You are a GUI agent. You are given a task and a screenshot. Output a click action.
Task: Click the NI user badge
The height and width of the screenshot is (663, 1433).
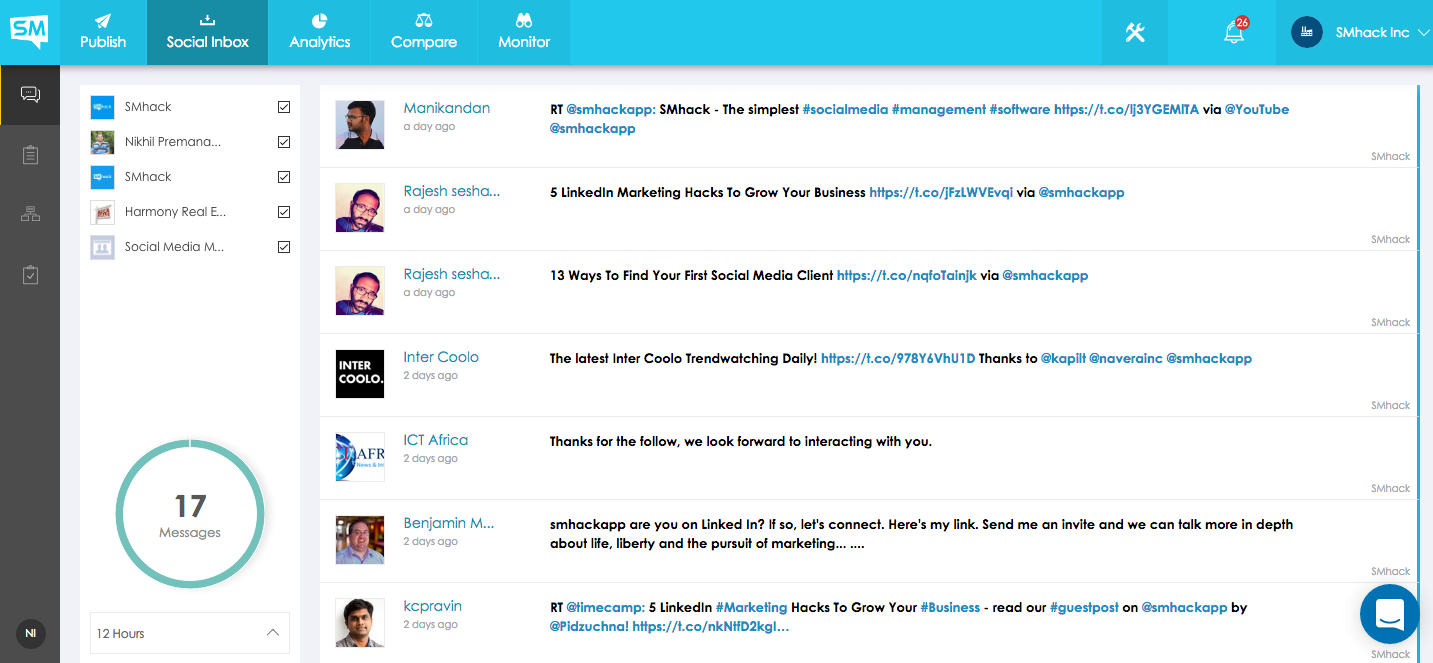[31, 634]
